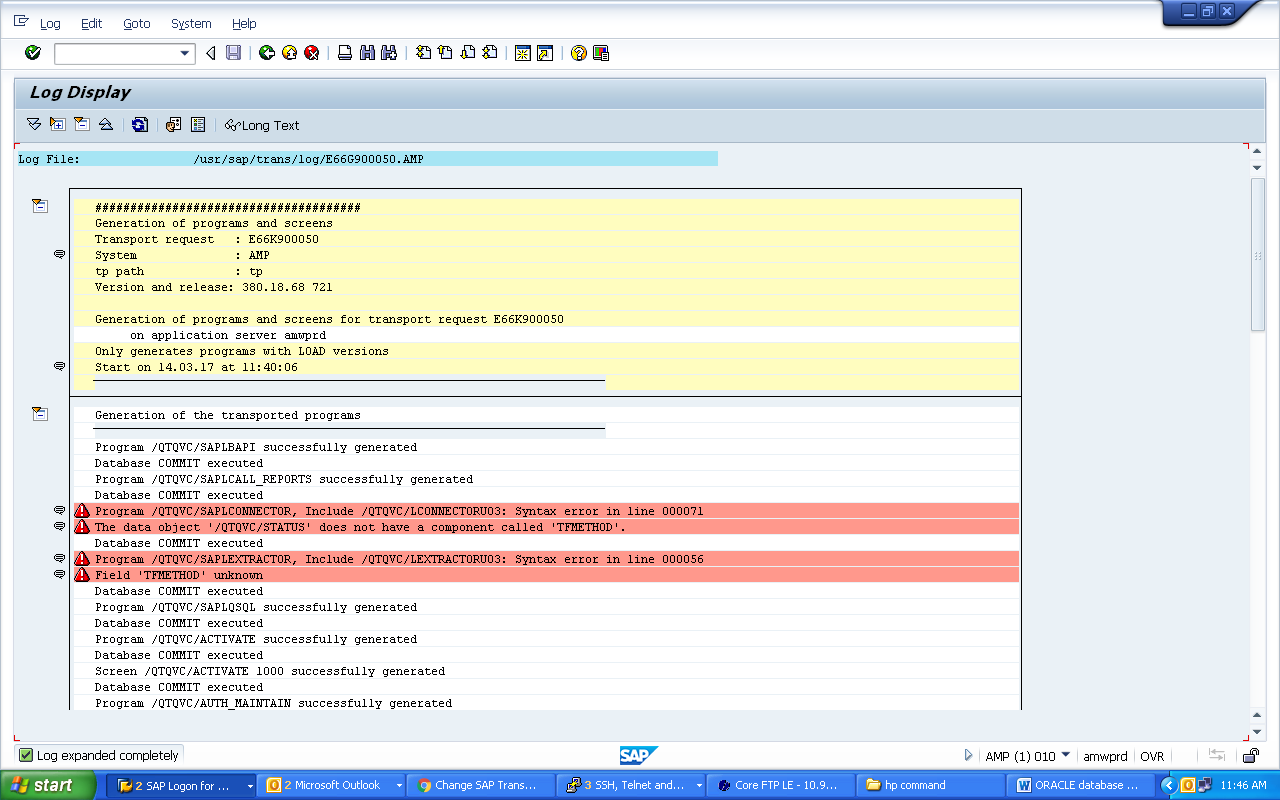Open the Find (binoculars) search icon
Screen dimensions: 1280x800
[x=368, y=53]
